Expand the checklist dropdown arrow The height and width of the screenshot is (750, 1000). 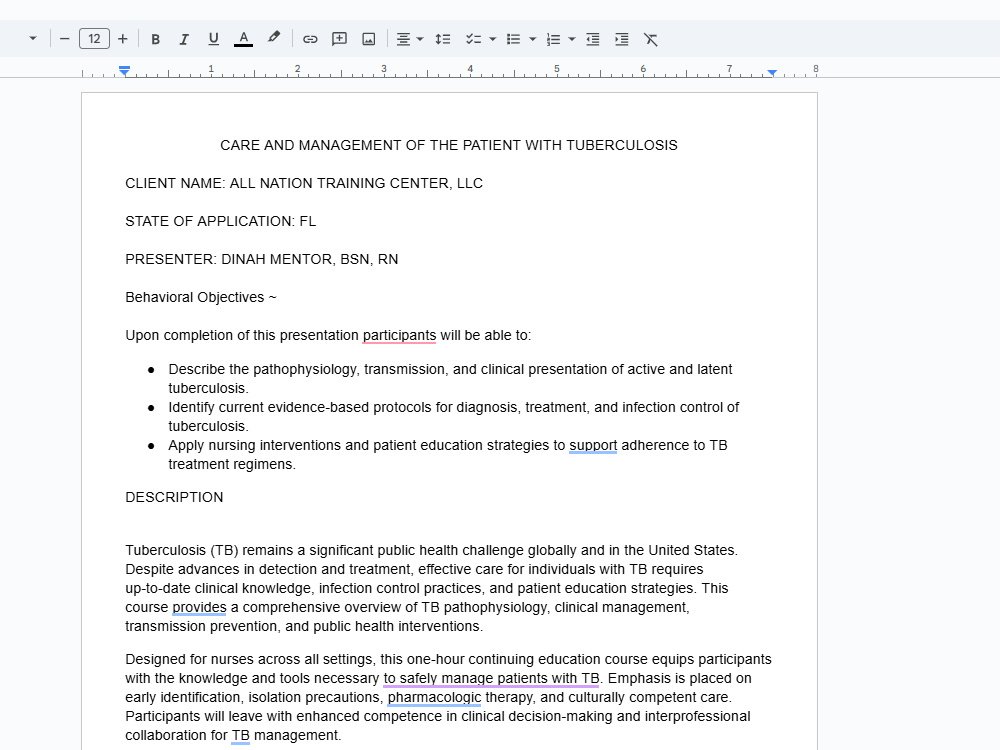point(492,40)
